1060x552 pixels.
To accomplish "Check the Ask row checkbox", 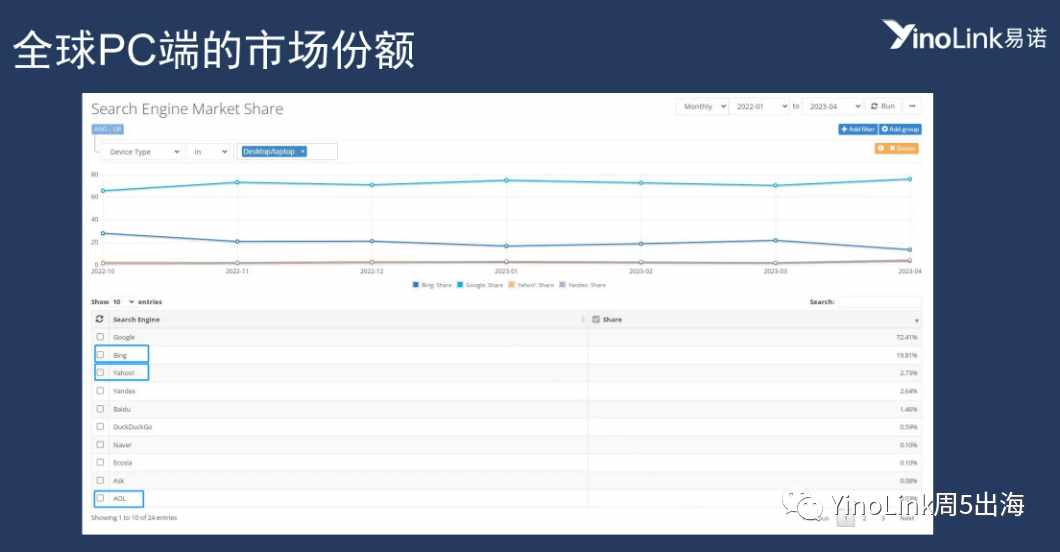I will [x=100, y=480].
